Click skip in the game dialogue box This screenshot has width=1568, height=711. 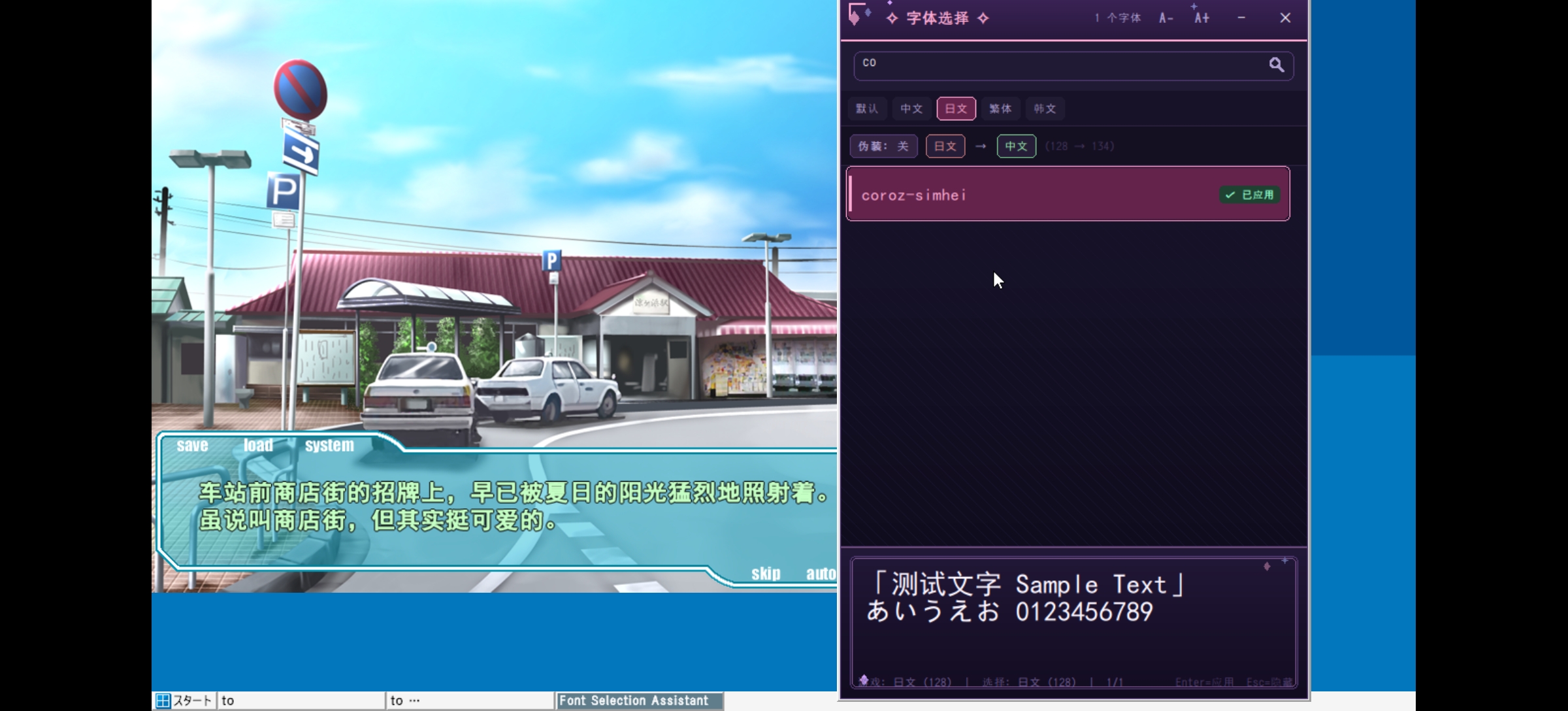[766, 573]
